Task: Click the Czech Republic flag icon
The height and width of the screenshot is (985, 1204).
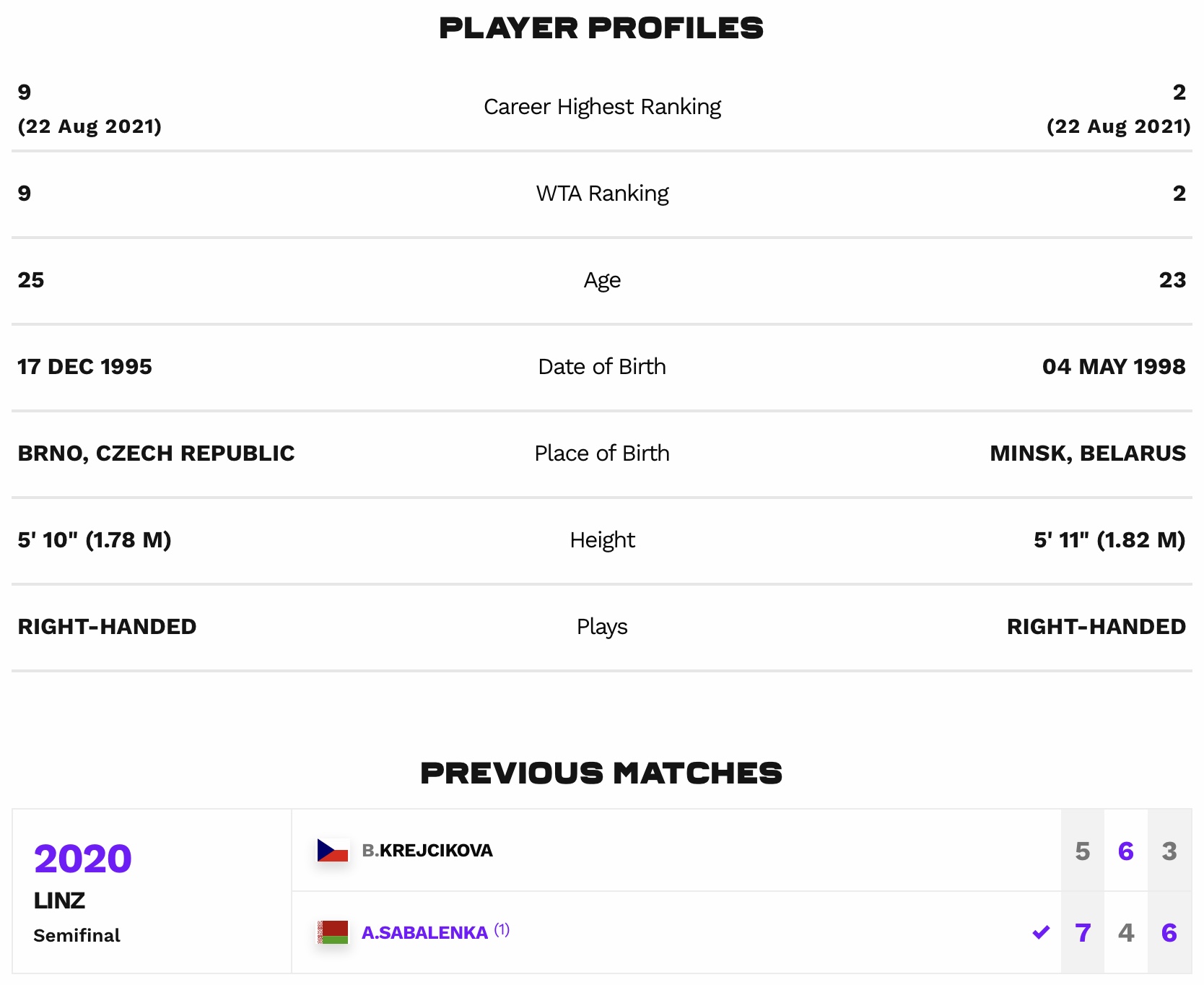Action: (333, 850)
